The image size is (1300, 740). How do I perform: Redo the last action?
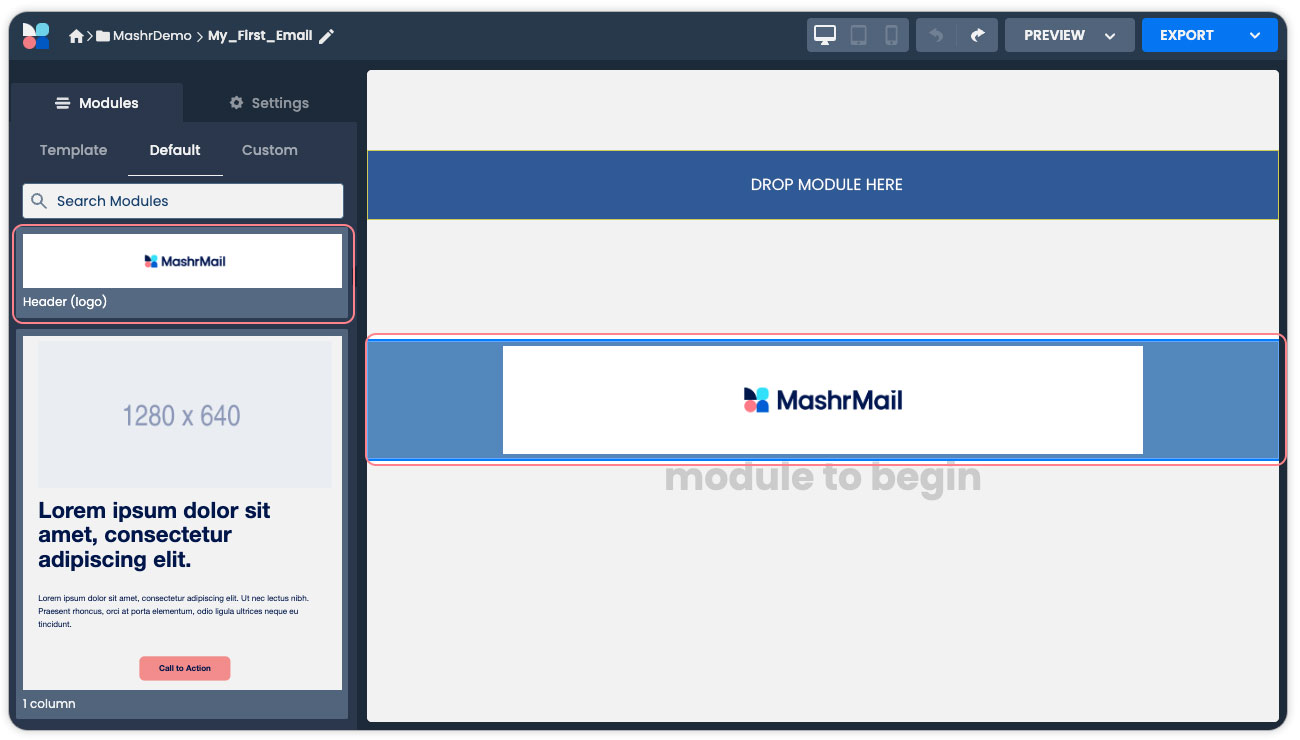point(977,35)
